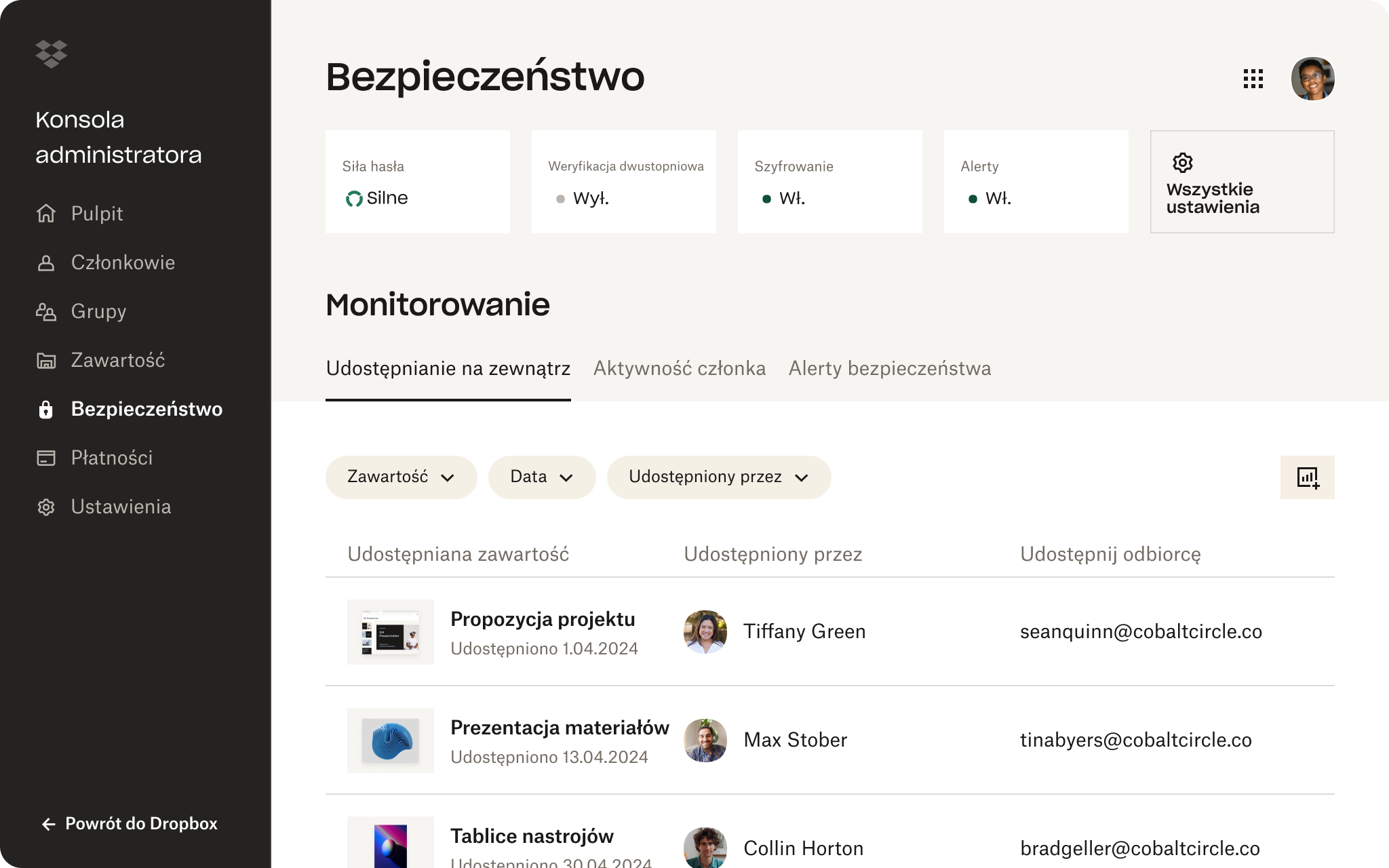Click Max Stober's avatar

(705, 740)
